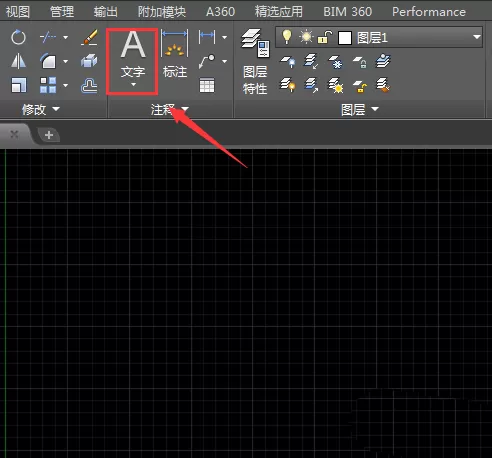Click the Offset tool icon
The image size is (492, 458).
[89, 86]
